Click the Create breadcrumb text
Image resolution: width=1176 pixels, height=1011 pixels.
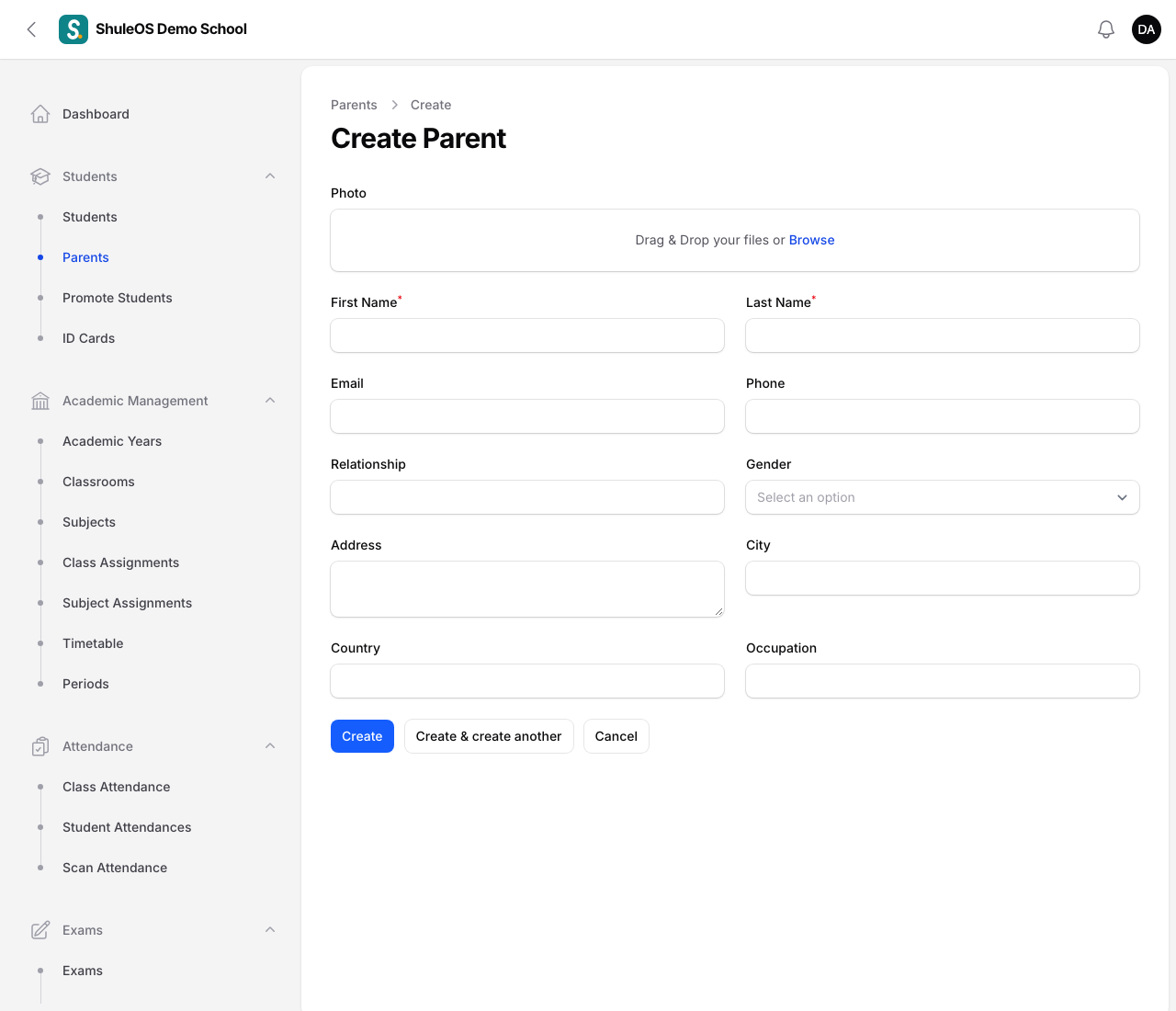[431, 105]
